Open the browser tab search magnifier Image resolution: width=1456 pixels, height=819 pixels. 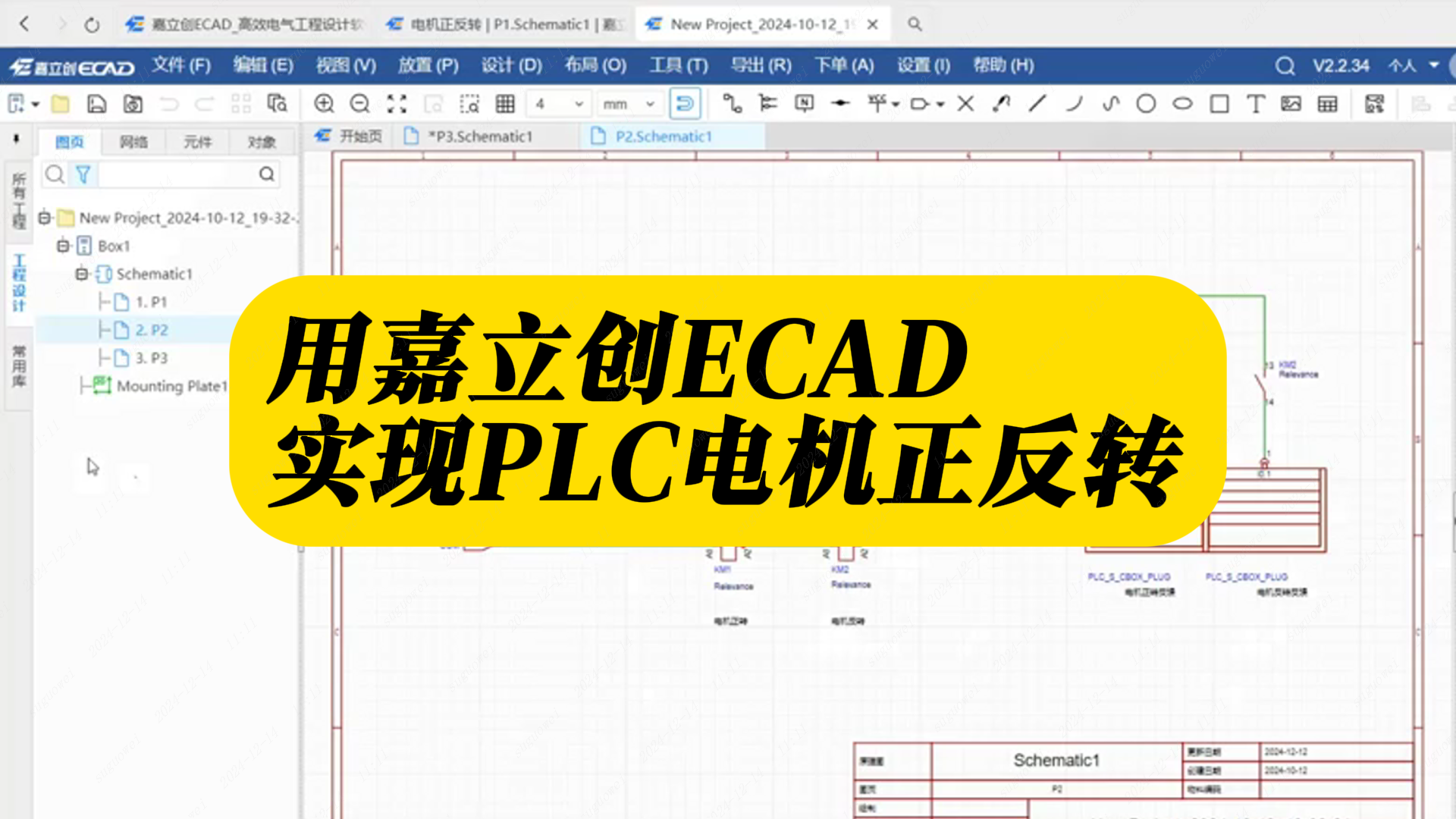(915, 24)
